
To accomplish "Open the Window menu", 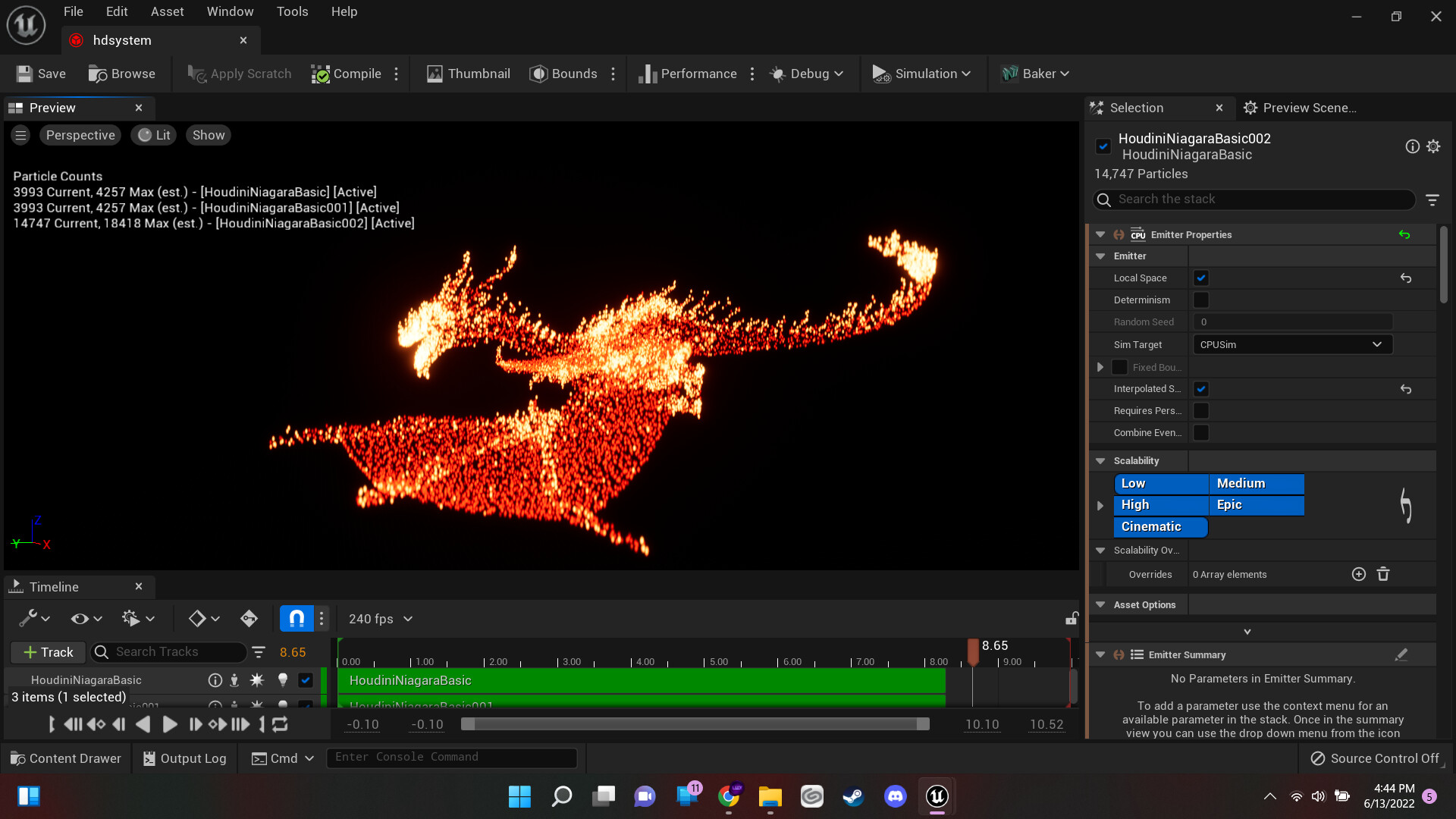I will click(230, 11).
